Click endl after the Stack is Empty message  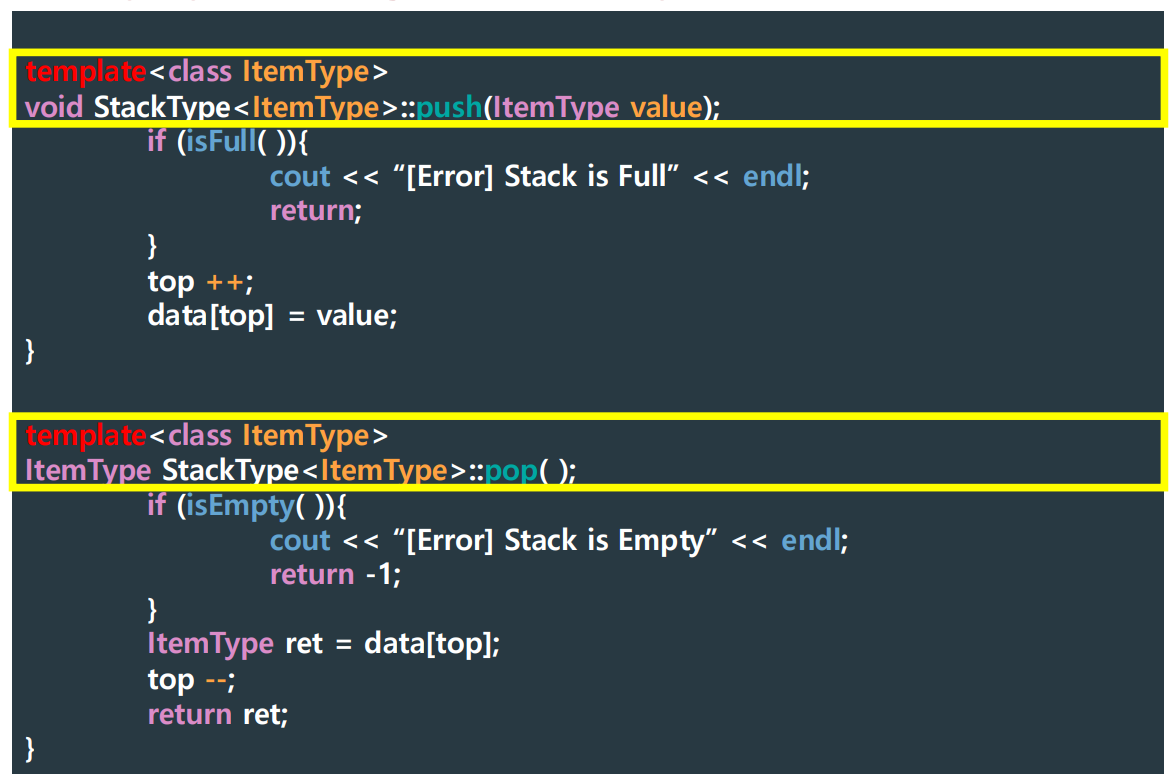[x=811, y=541]
